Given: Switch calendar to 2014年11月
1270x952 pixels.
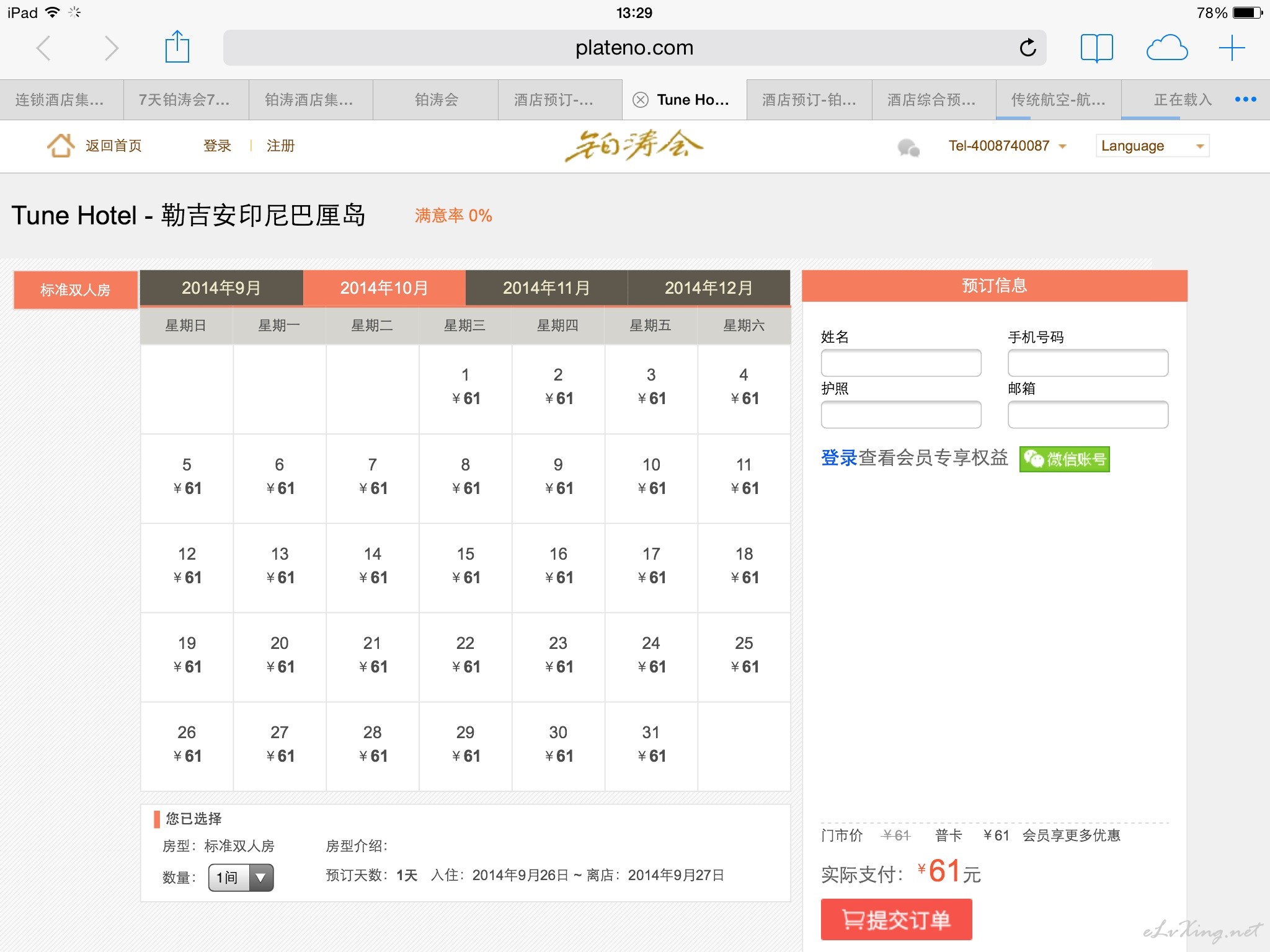Looking at the screenshot, I should 546,288.
